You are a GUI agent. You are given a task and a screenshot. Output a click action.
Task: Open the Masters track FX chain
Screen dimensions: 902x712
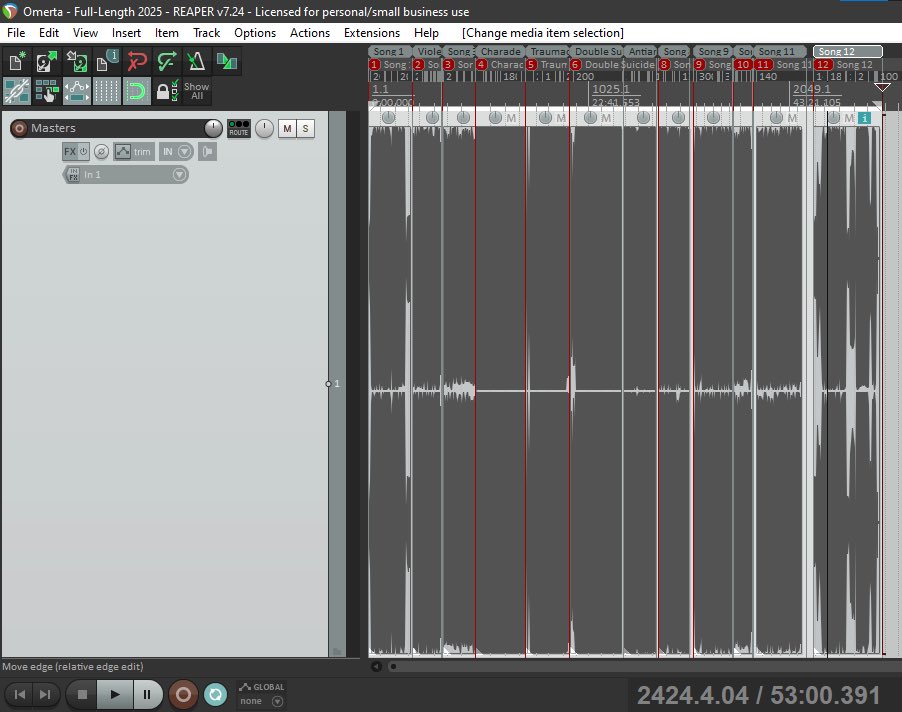point(70,152)
